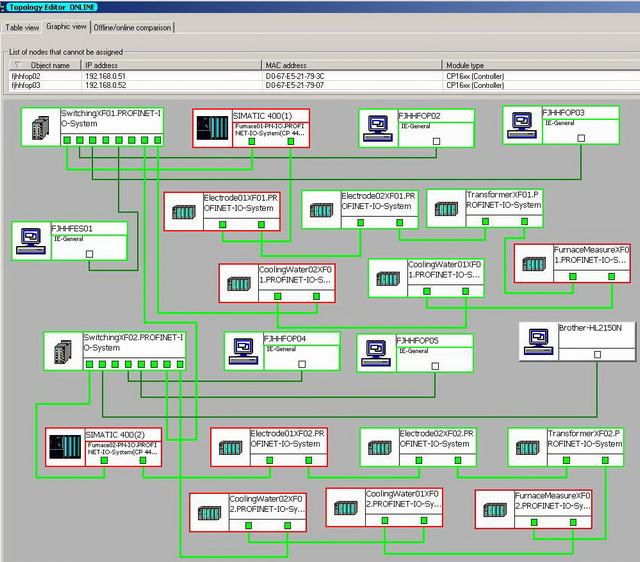Click MAC address D0-67-E5-21-79-07
640x562 pixels.
pyautogui.click(x=295, y=85)
